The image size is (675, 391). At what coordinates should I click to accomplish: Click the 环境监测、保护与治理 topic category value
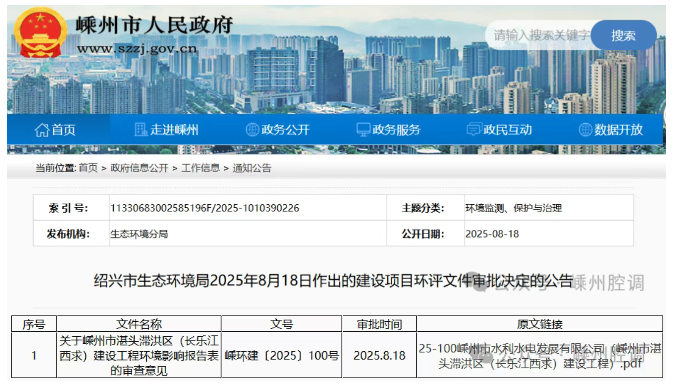(513, 208)
